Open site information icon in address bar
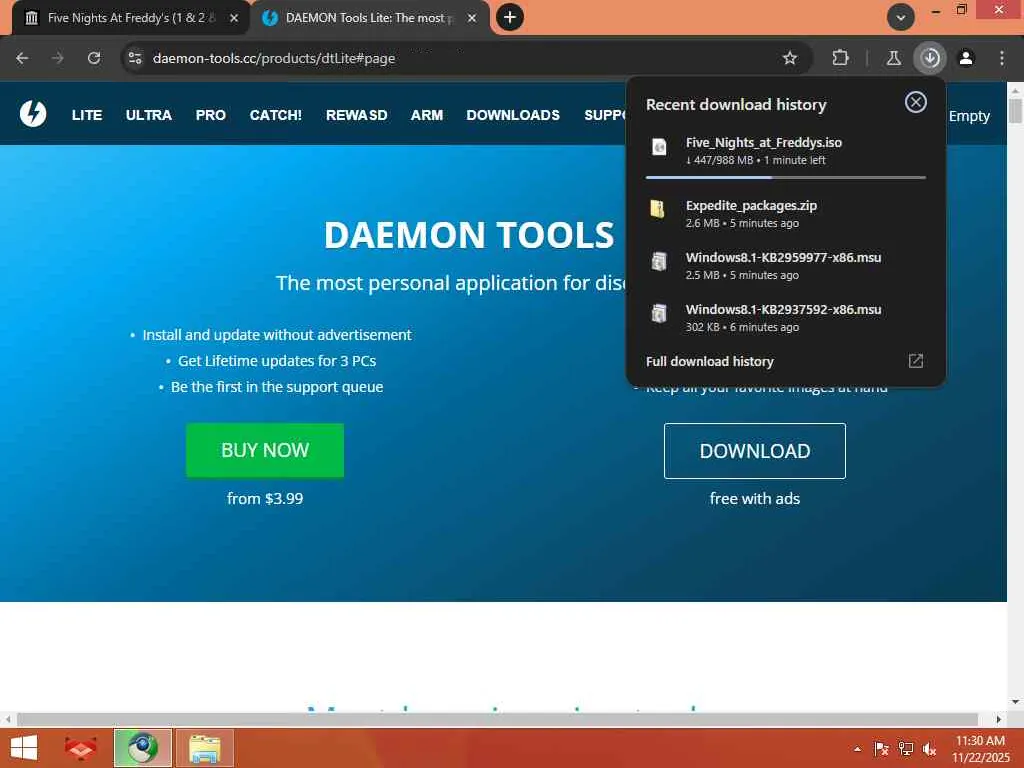 pyautogui.click(x=135, y=58)
